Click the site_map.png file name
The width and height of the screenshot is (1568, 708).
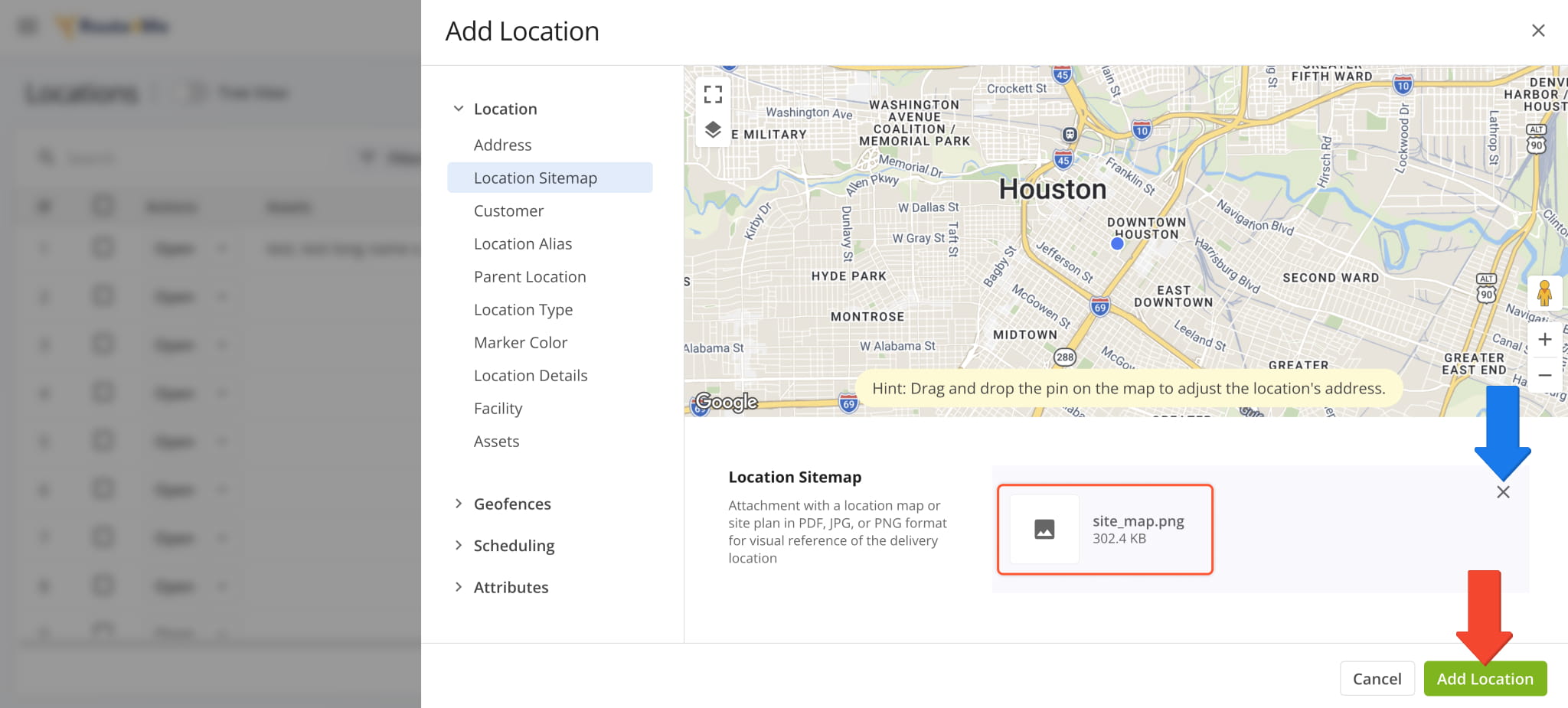point(1138,521)
